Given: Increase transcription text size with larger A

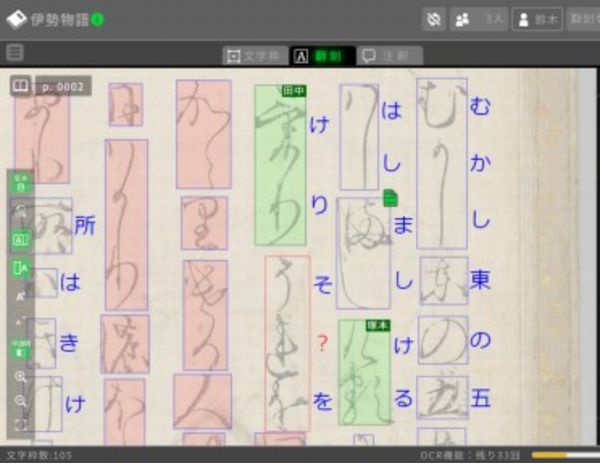Looking at the screenshot, I should coord(21,296).
